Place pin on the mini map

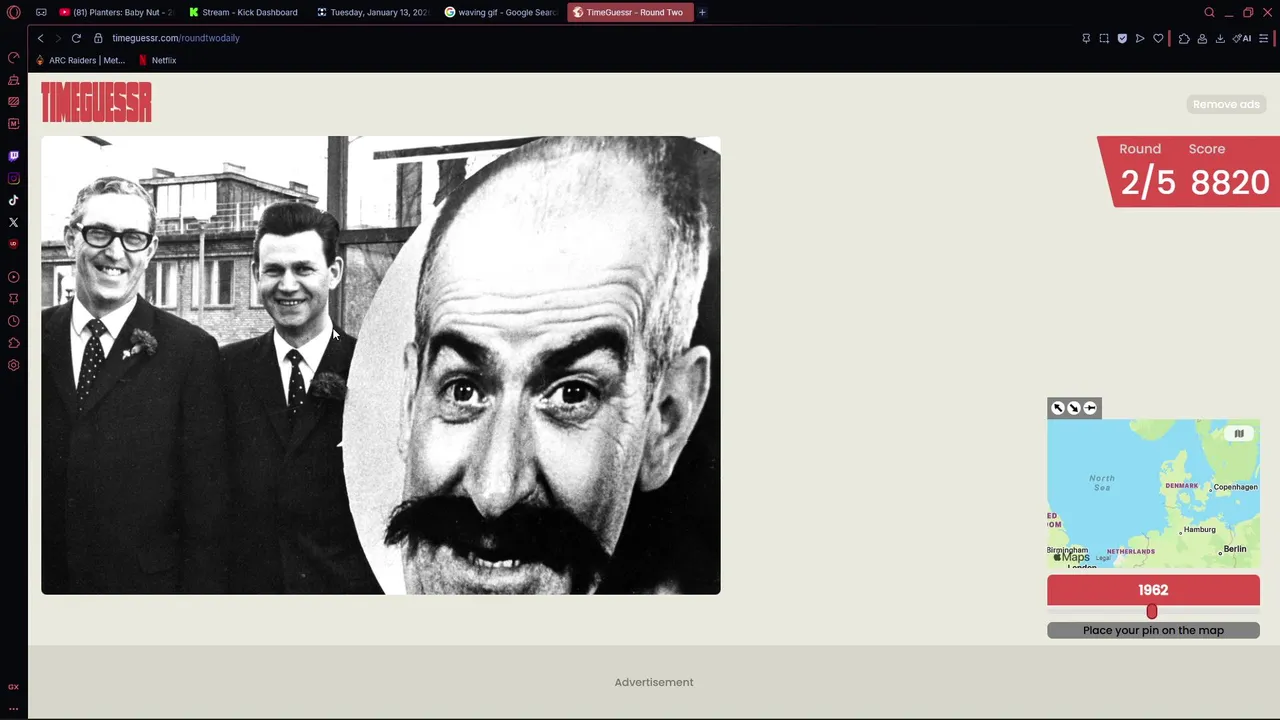tap(1153, 494)
